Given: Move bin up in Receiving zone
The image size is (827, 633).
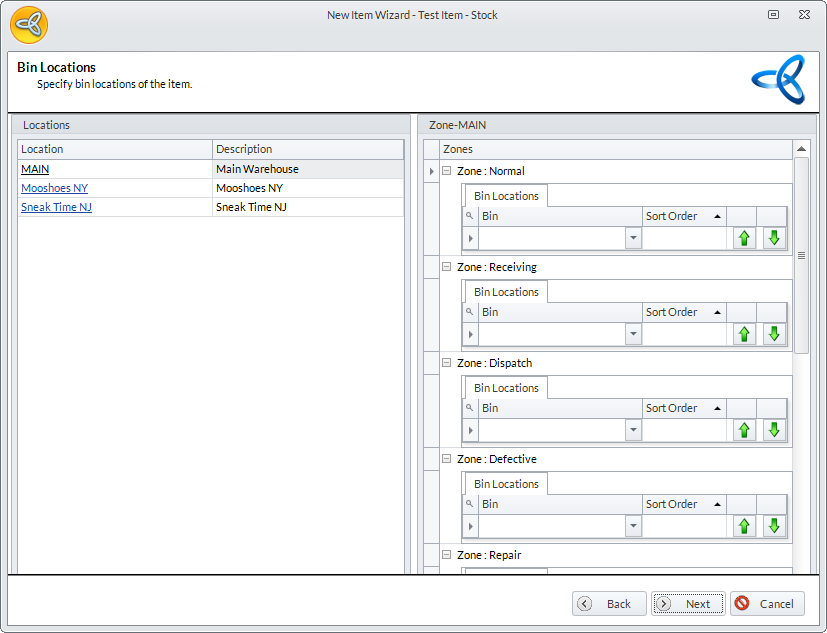Looking at the screenshot, I should coord(743,334).
